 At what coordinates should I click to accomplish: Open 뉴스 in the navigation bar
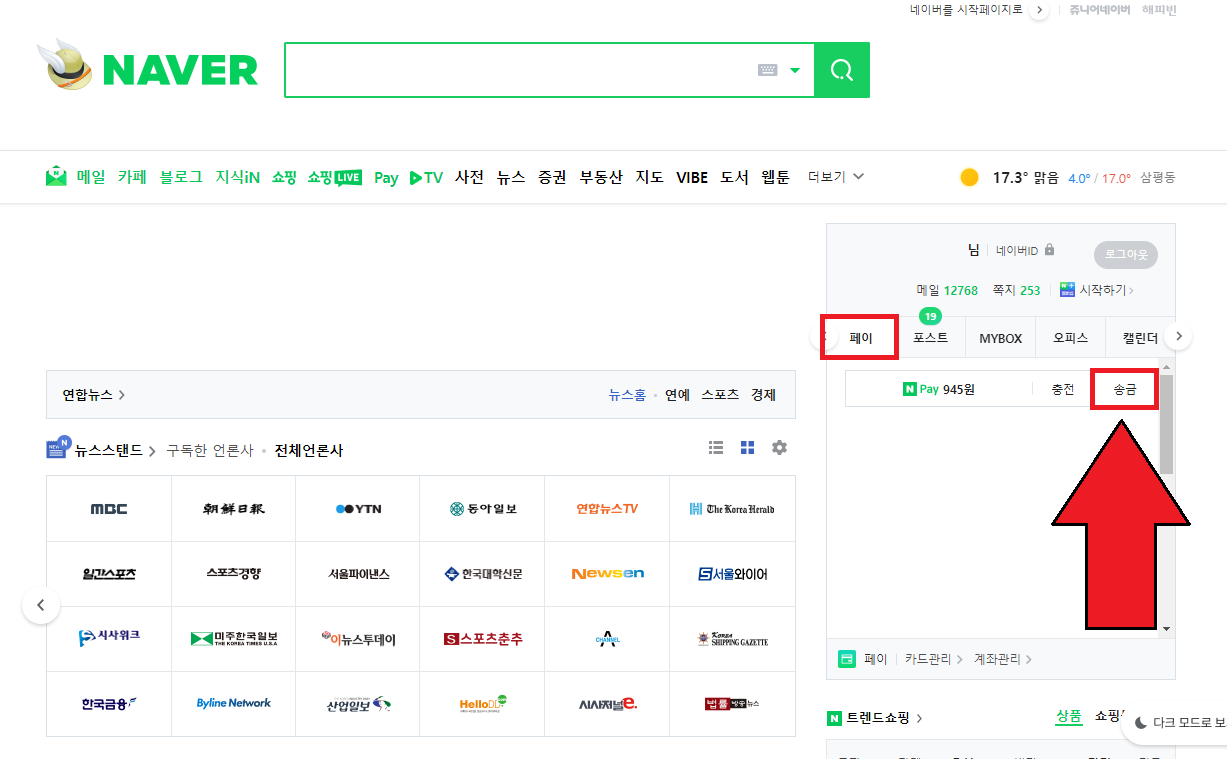pyautogui.click(x=511, y=177)
